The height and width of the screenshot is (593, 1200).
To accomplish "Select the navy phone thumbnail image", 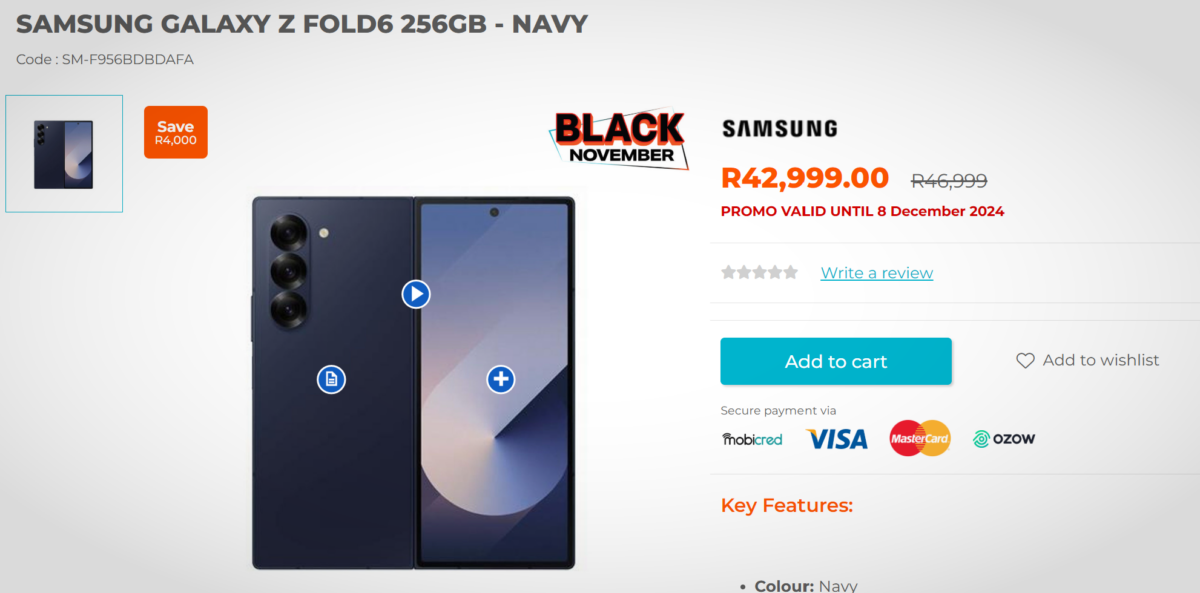I will pyautogui.click(x=64, y=154).
